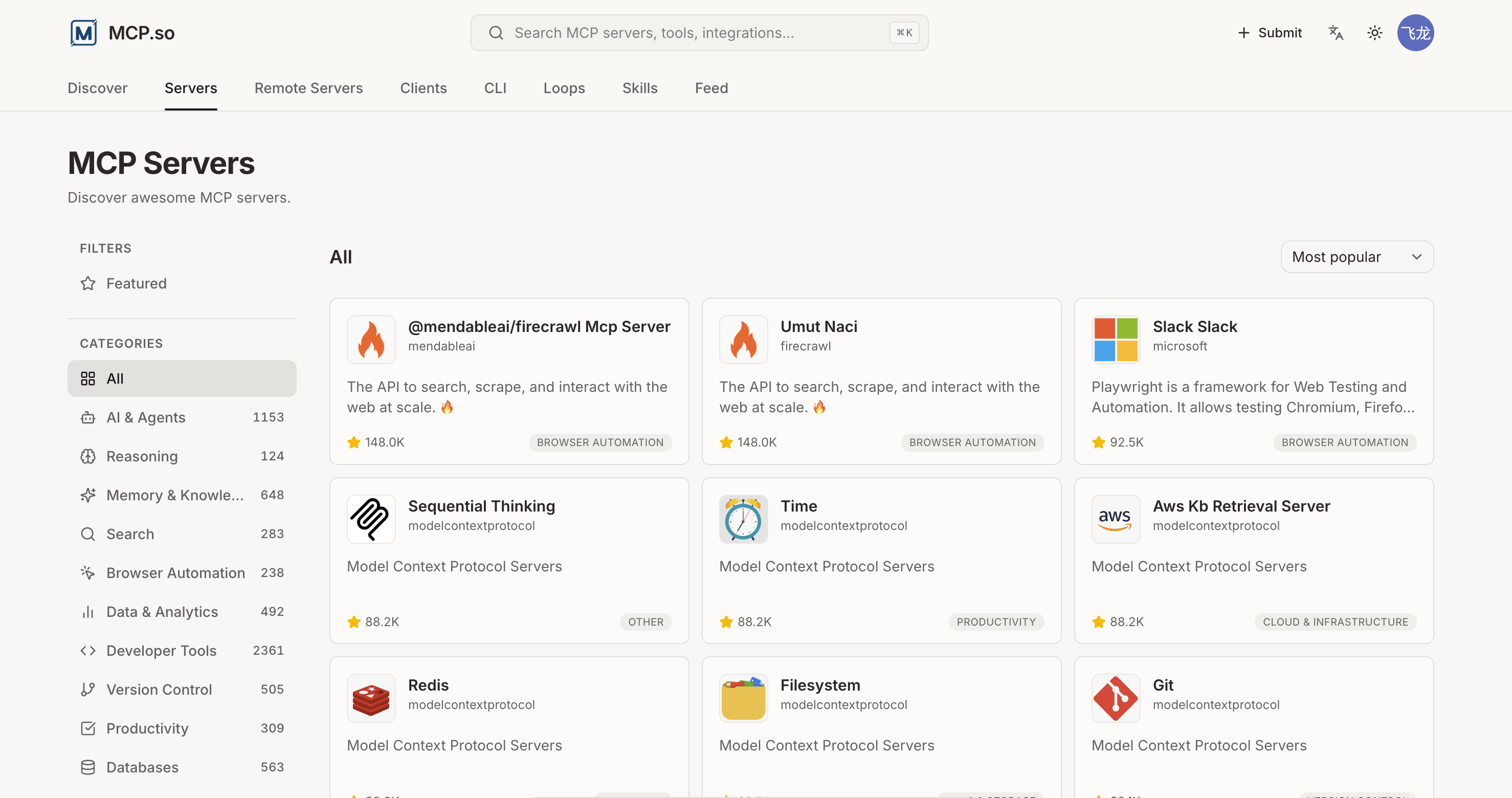Toggle the light/dark theme sun icon

[1374, 33]
